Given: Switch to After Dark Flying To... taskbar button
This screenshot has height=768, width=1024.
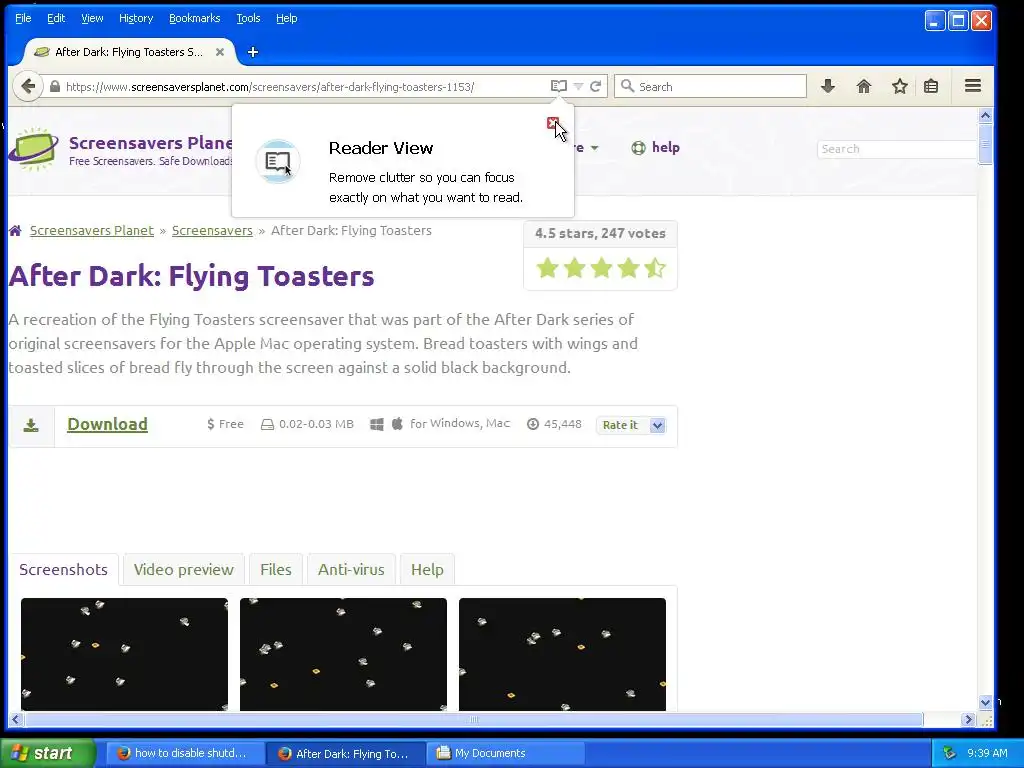Looking at the screenshot, I should click(345, 754).
